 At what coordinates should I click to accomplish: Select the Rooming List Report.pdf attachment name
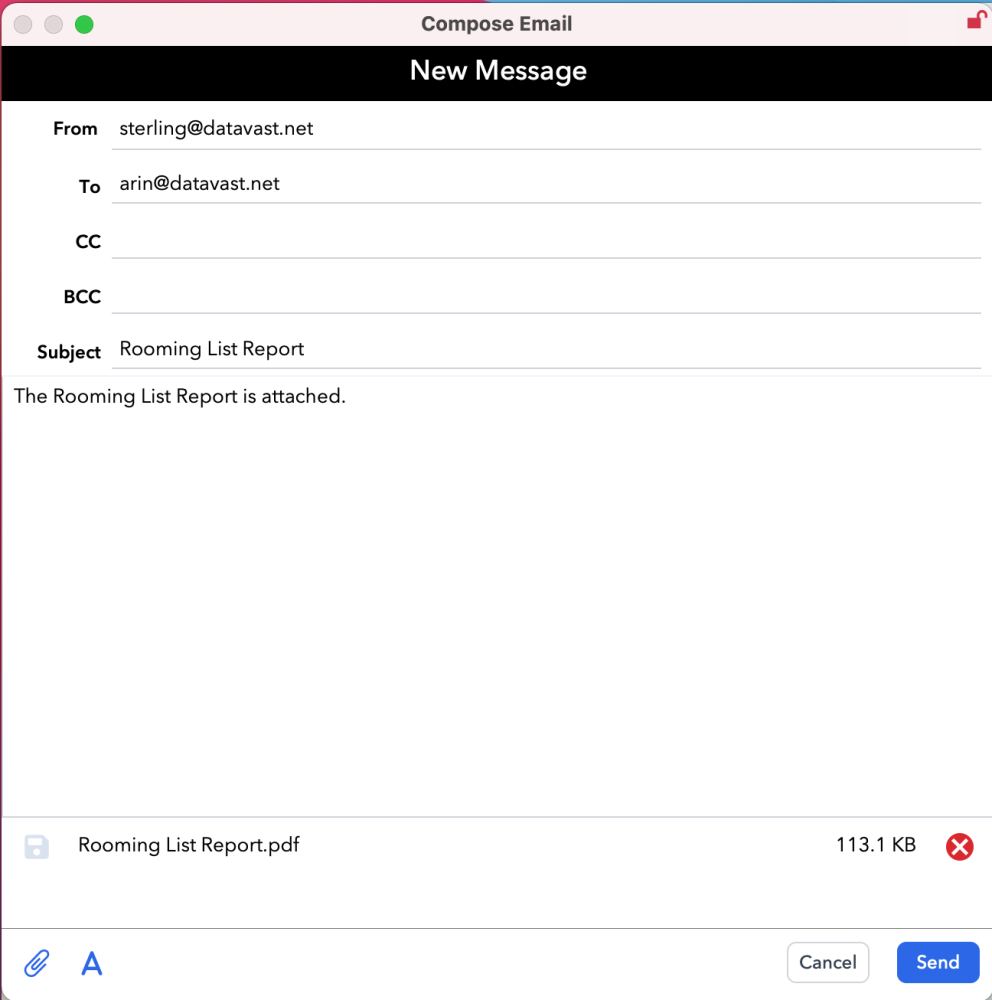tap(188, 845)
